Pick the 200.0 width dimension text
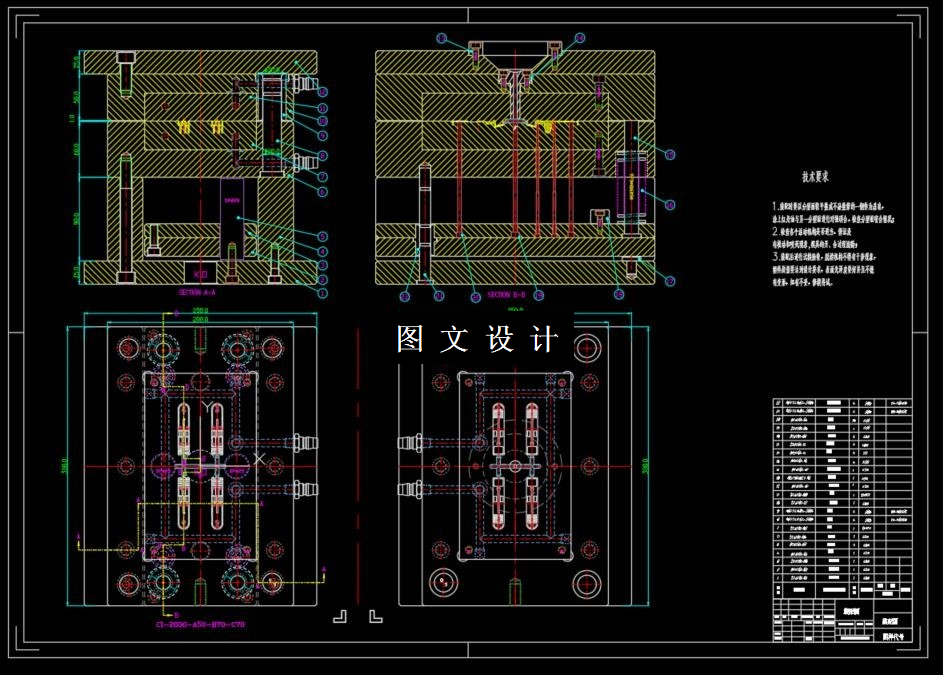943x675 pixels. click(200, 319)
